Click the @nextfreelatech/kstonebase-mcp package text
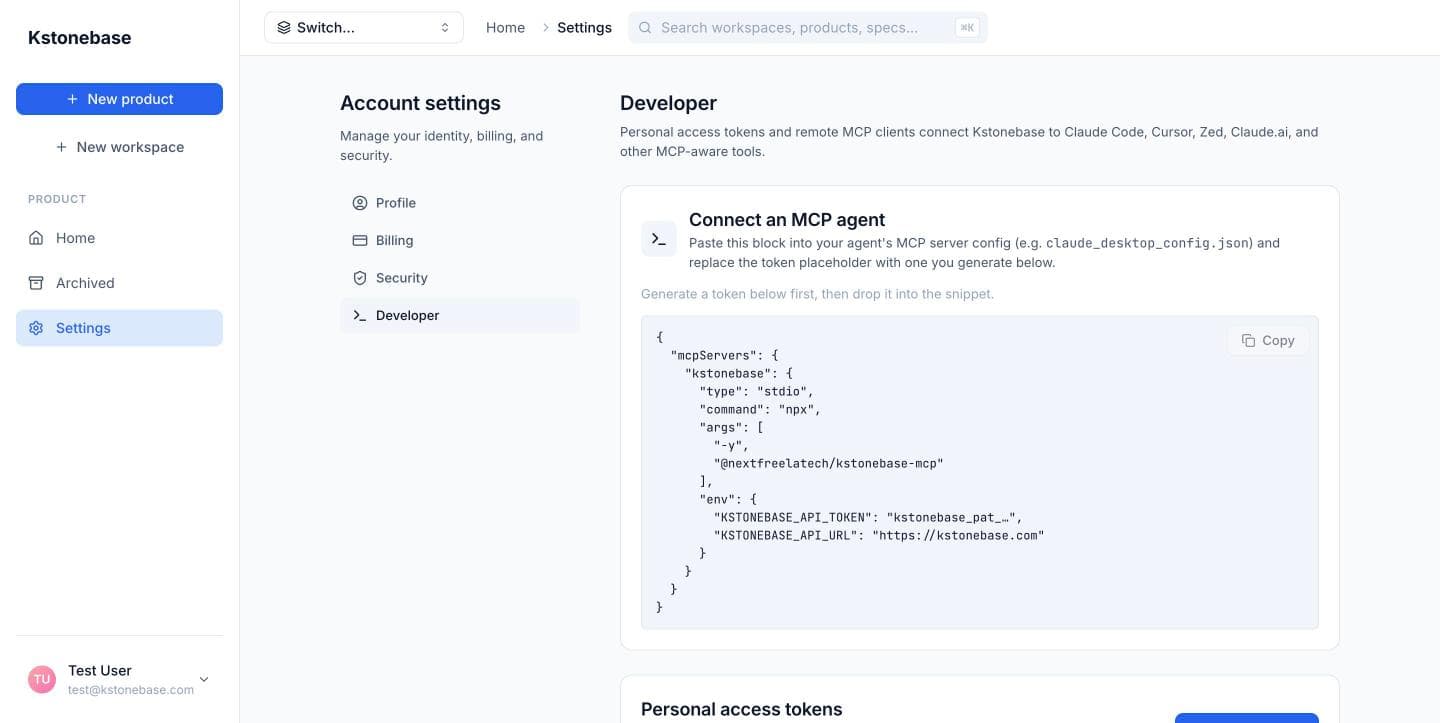The height and width of the screenshot is (723, 1440). point(828,463)
